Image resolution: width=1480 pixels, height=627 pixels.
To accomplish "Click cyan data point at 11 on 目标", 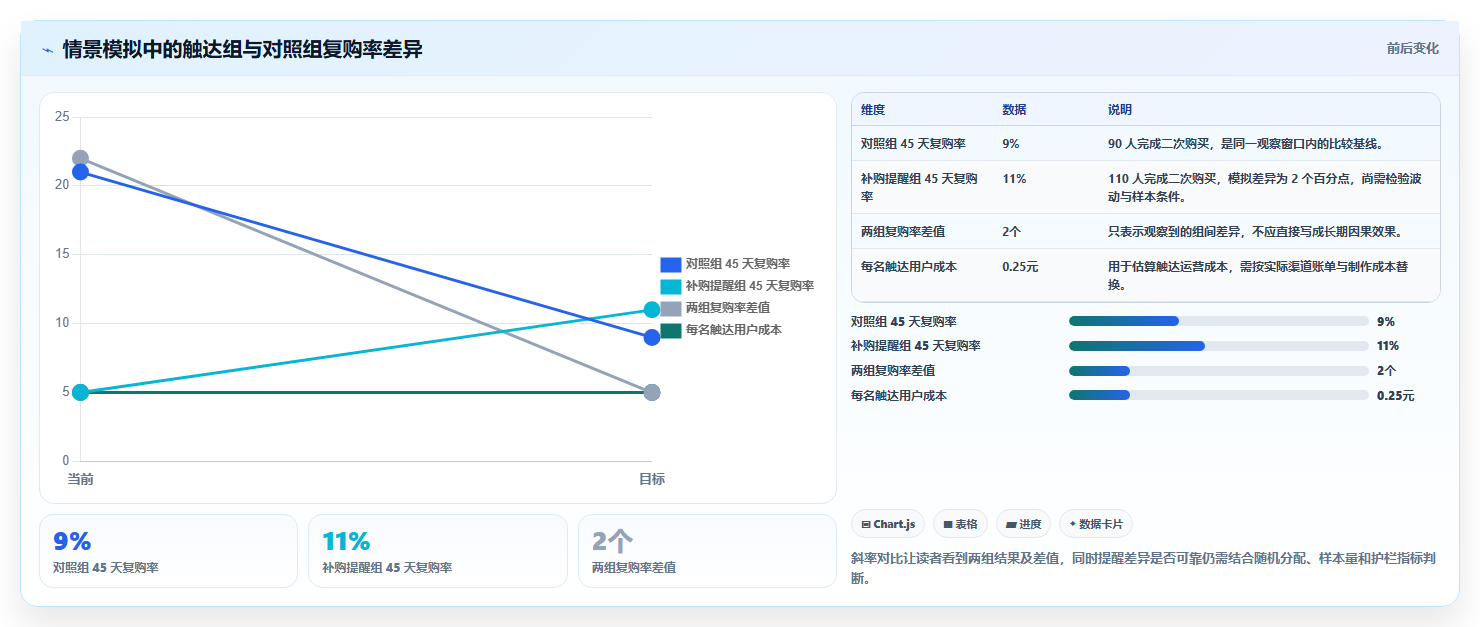I will [x=652, y=310].
